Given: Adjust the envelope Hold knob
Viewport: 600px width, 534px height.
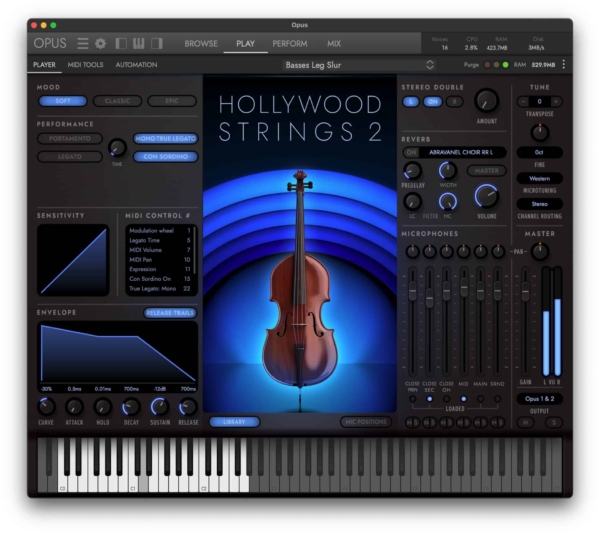Looking at the screenshot, I should (103, 407).
